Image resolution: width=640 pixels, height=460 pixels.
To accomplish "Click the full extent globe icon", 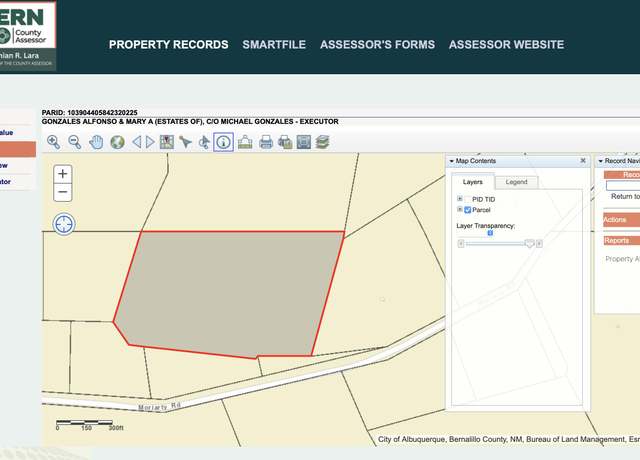I will pyautogui.click(x=118, y=142).
